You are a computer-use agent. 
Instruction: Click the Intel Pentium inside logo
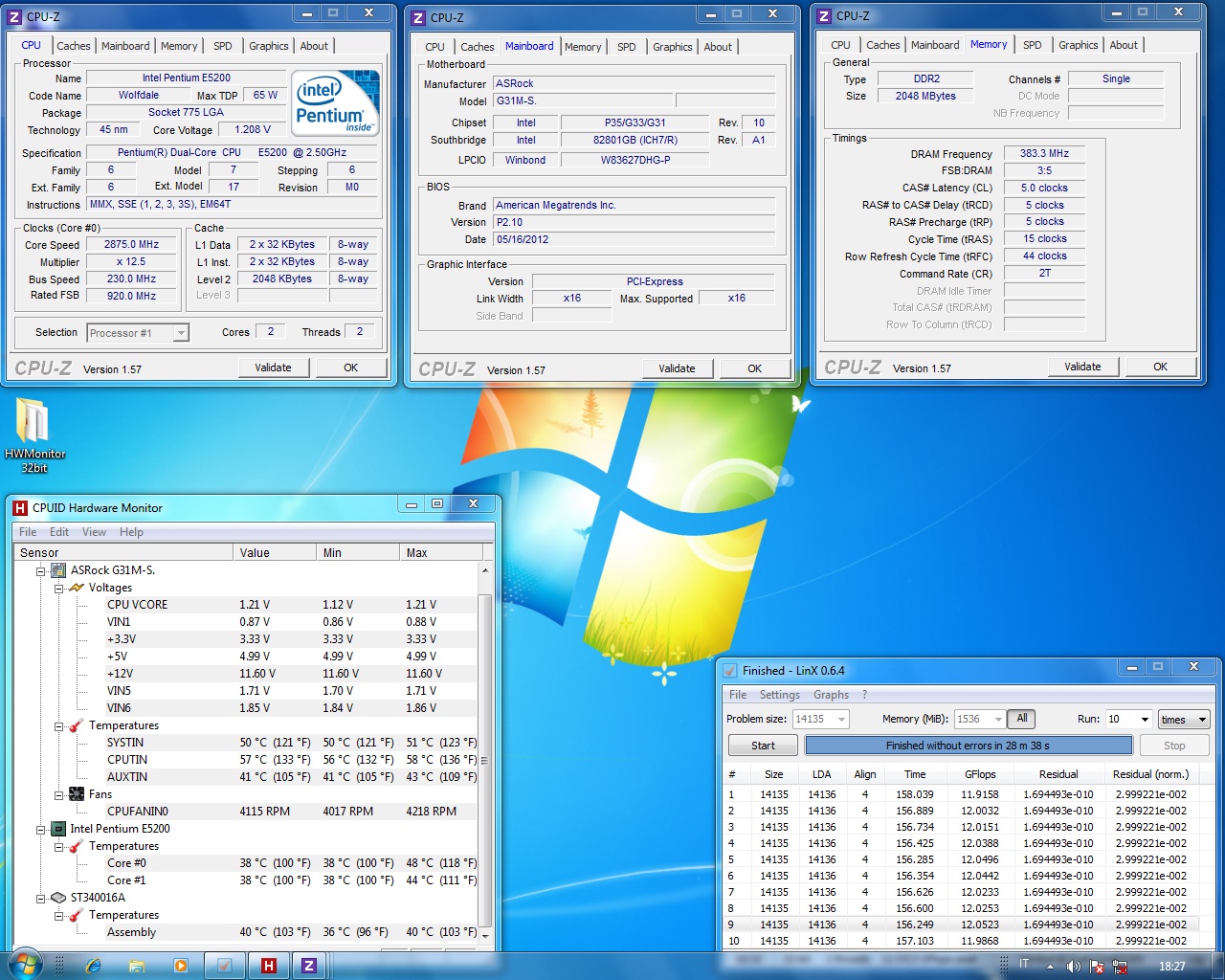tap(335, 101)
